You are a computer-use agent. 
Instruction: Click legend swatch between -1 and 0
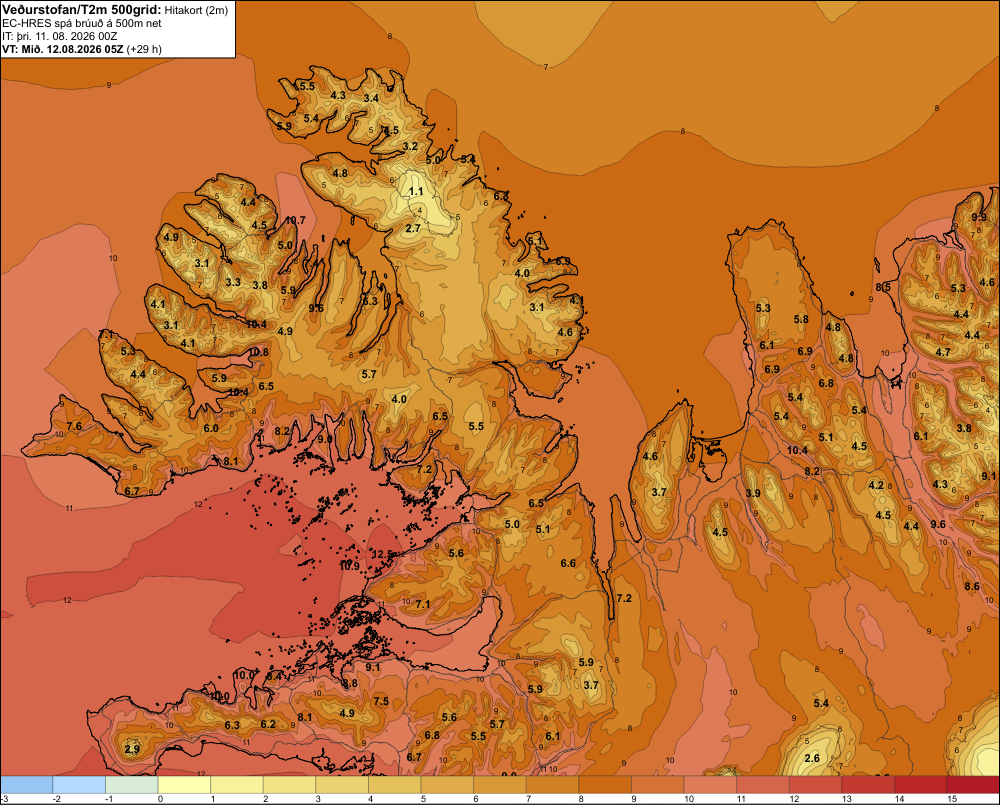pyautogui.click(x=131, y=785)
